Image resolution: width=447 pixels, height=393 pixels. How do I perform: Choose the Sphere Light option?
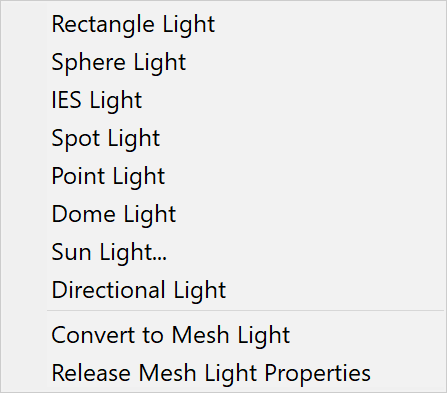[x=223, y=62]
